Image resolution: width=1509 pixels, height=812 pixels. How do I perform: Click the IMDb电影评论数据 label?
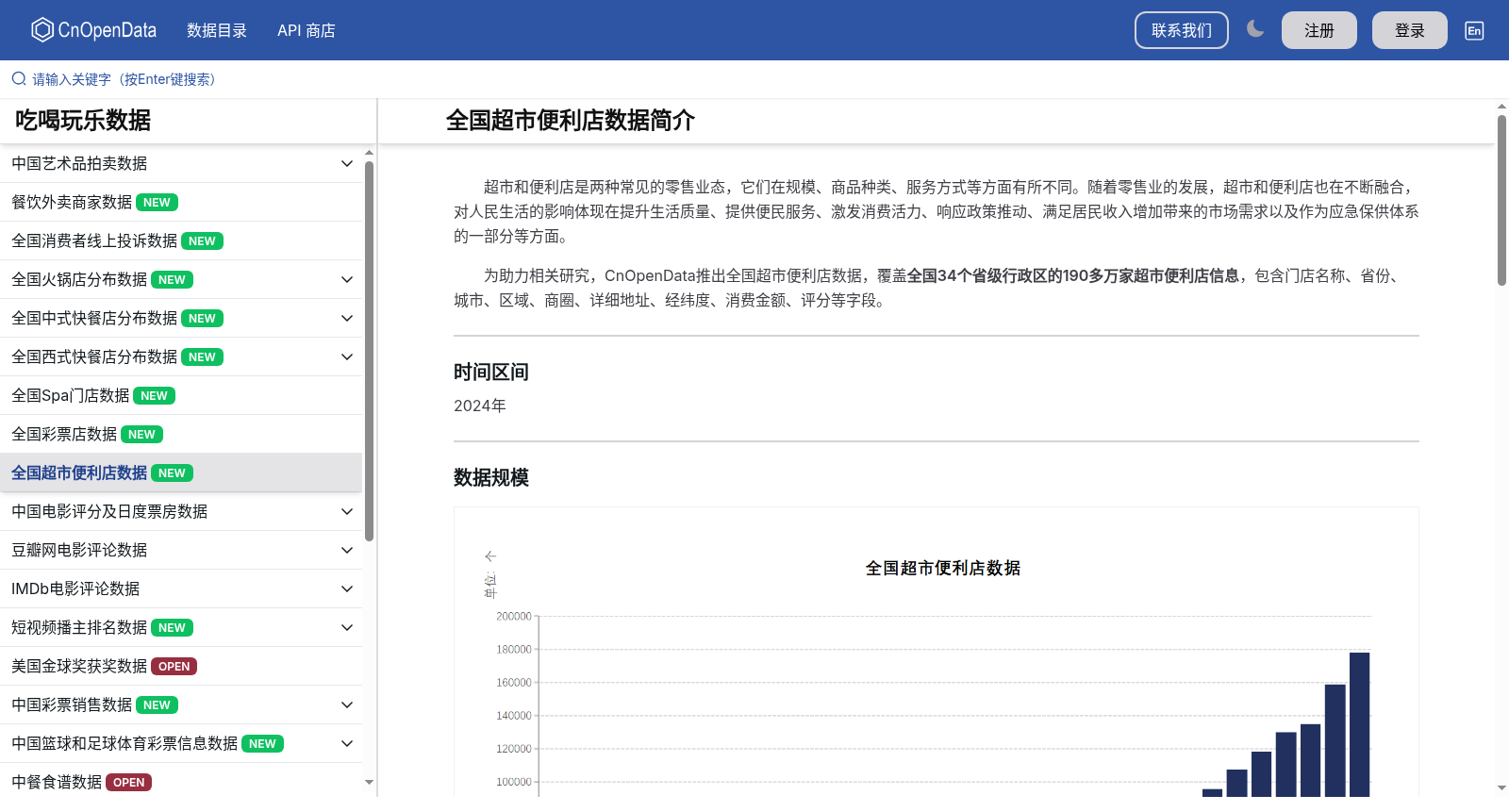[x=75, y=588]
